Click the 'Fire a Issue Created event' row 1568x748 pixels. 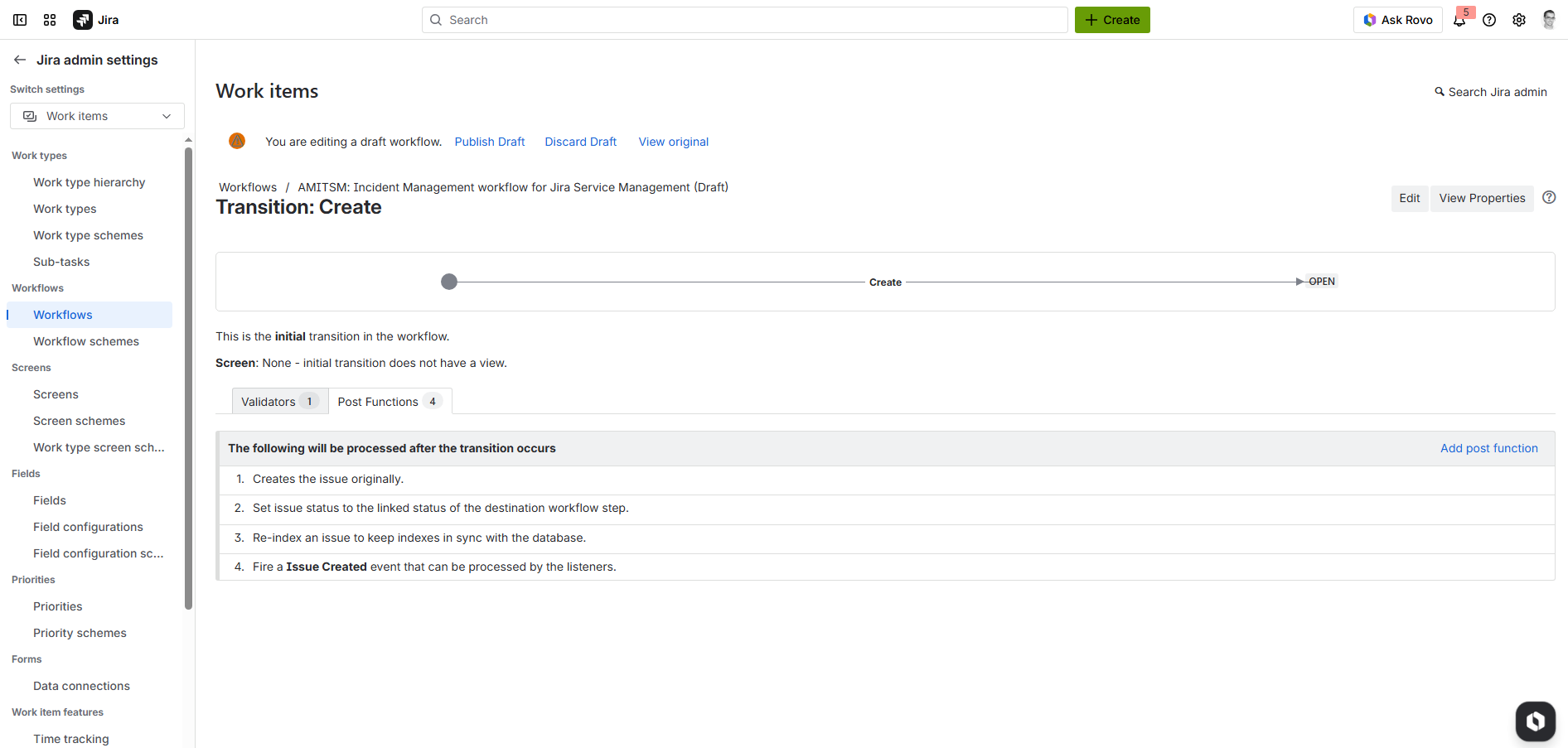885,567
